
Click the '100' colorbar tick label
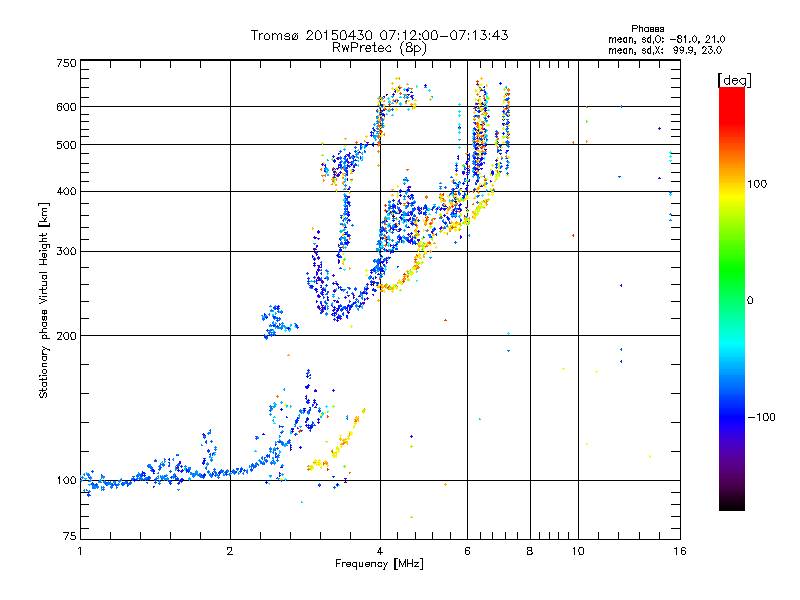tap(757, 184)
